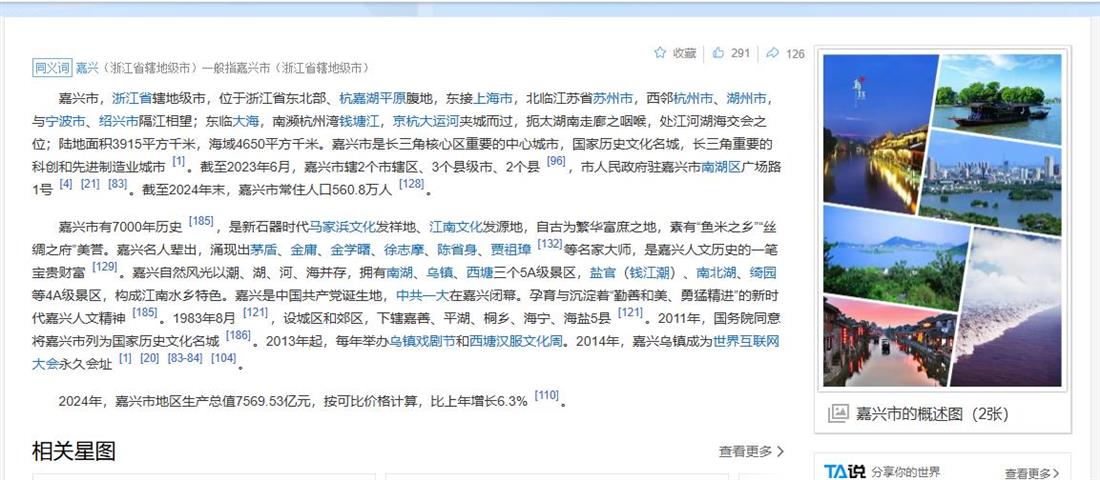The image size is (1100, 480).
Task: Follow the 上海市 hyperlink
Action: [493, 98]
